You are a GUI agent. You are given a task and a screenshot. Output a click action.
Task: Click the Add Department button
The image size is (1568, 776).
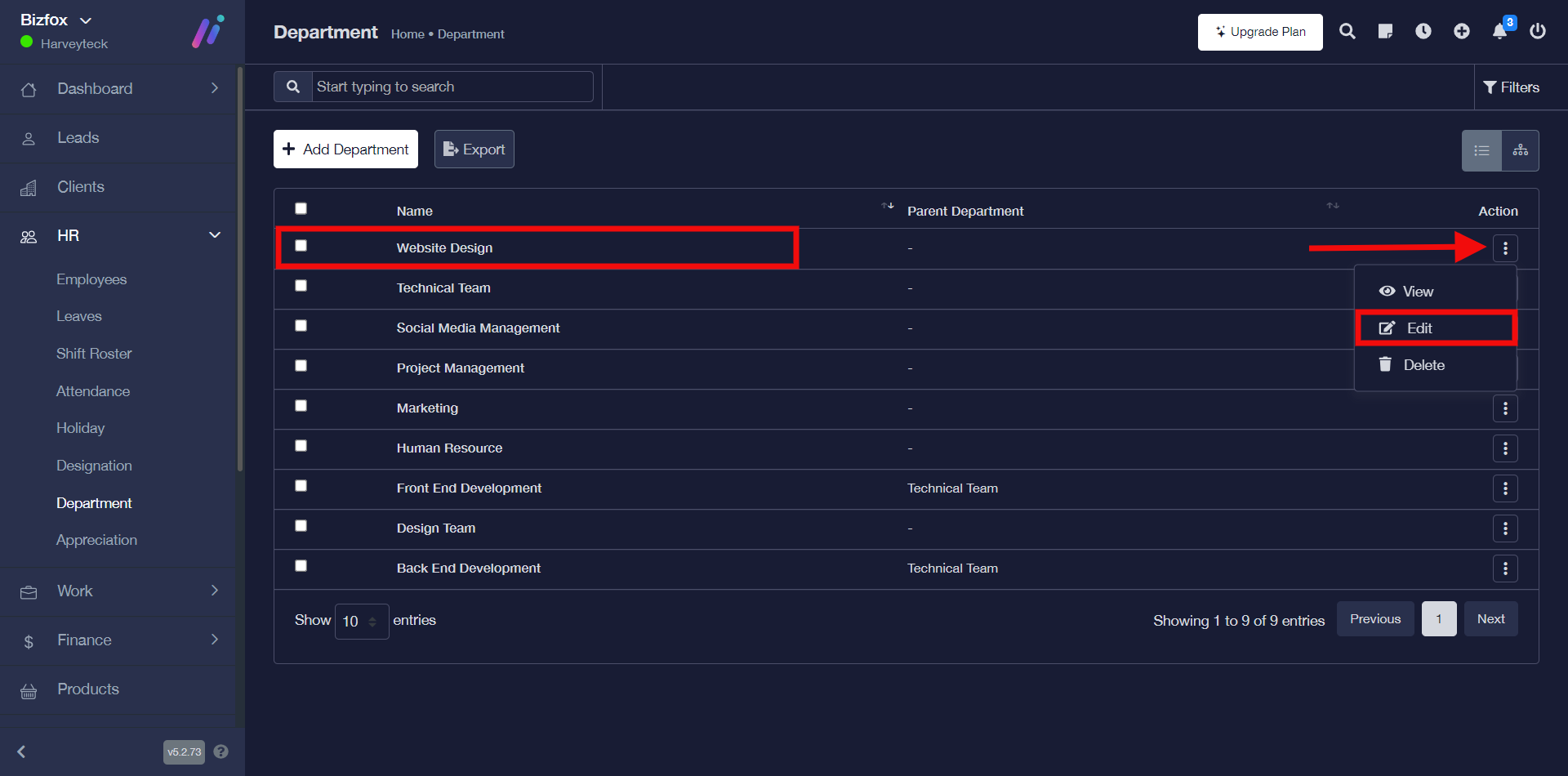[x=345, y=149]
